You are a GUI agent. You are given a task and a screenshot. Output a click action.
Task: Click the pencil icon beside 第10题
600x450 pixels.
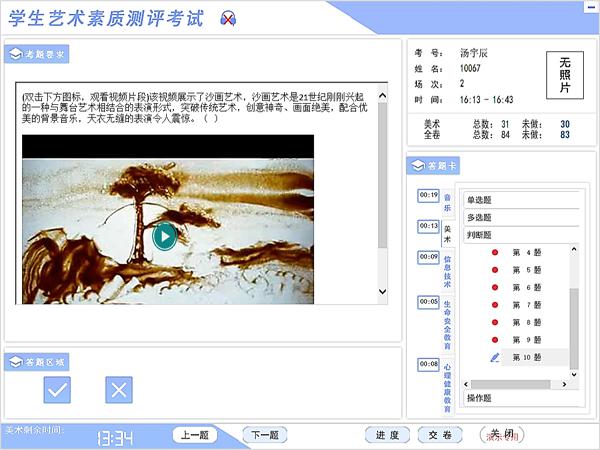click(x=494, y=357)
